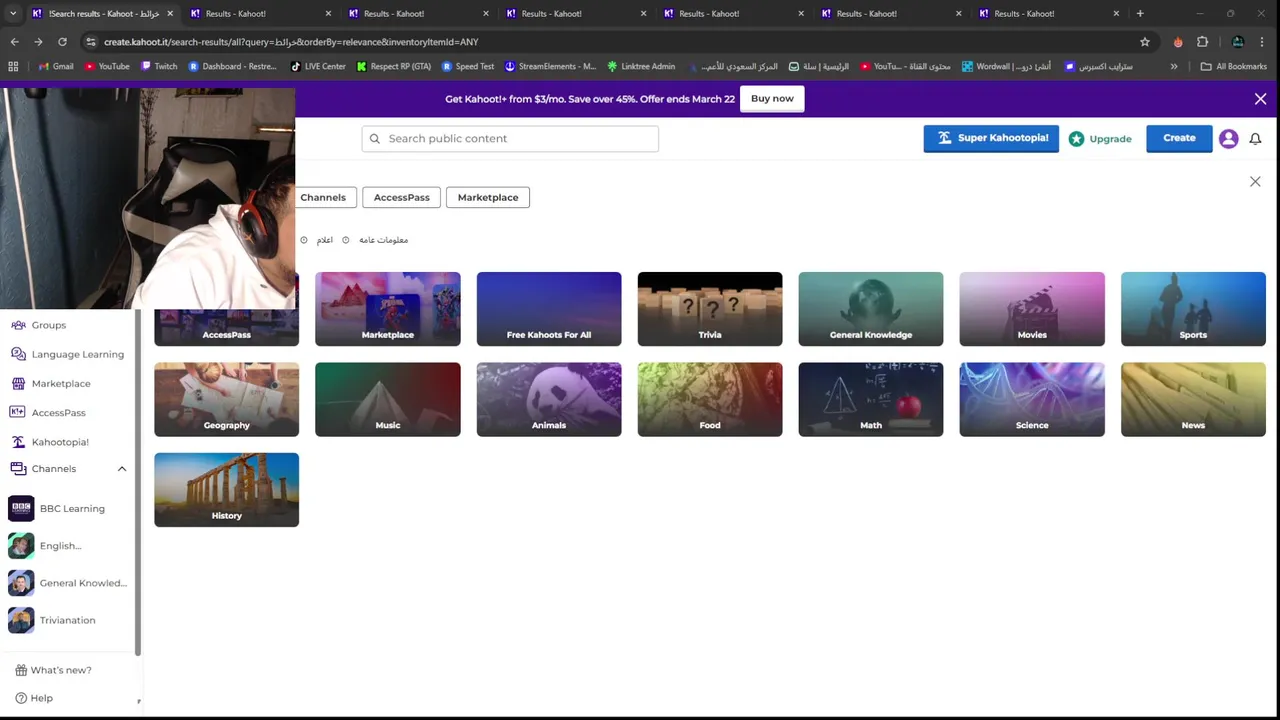The width and height of the screenshot is (1280, 720).
Task: Bookmark this page with star icon
Action: tap(1145, 42)
